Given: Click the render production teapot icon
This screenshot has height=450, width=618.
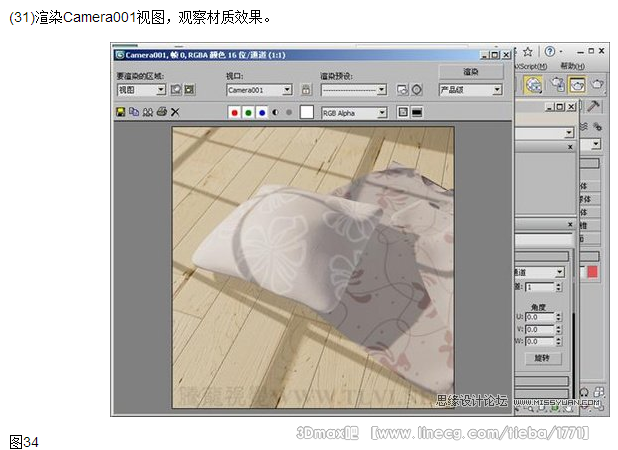Looking at the screenshot, I should [x=597, y=84].
